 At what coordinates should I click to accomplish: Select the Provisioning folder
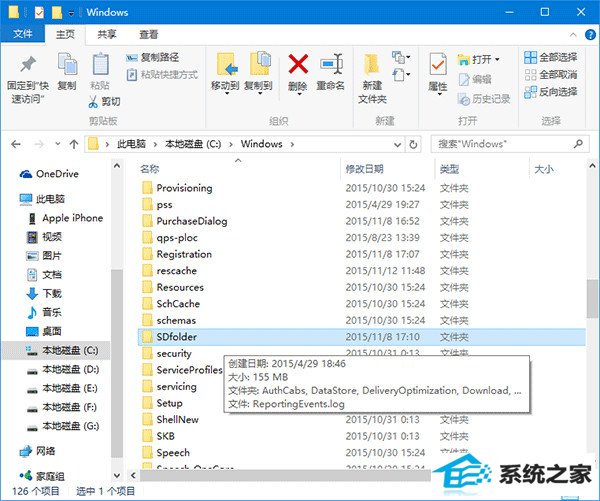(184, 188)
